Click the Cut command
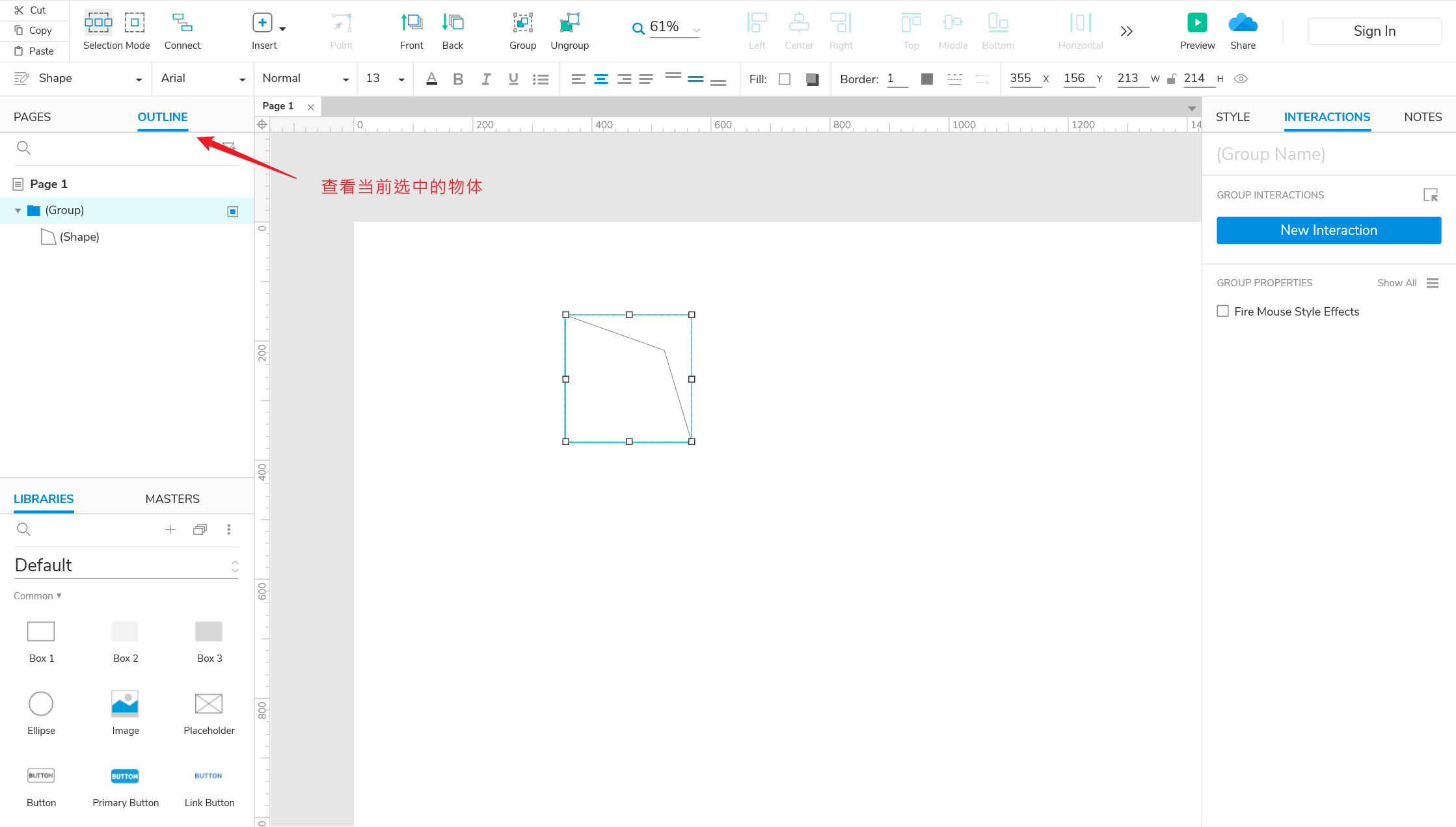This screenshot has height=827, width=1456. 31,10
